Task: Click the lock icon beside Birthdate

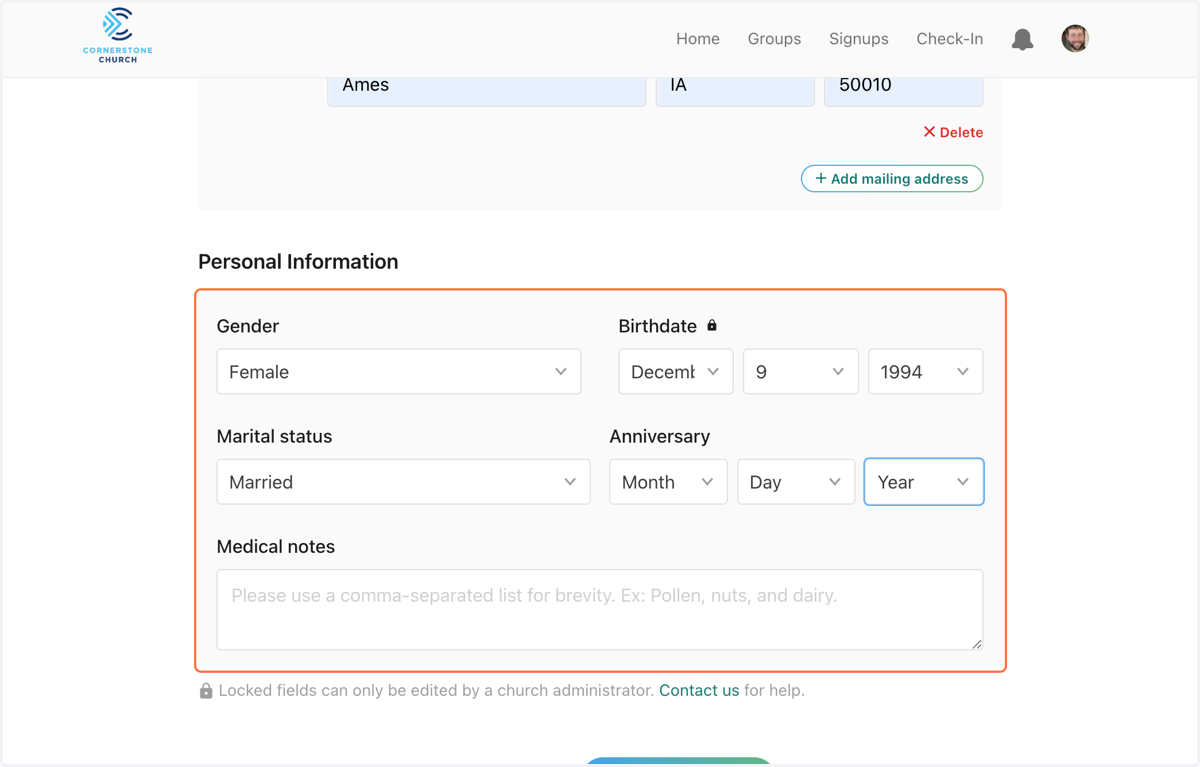Action: tap(712, 326)
